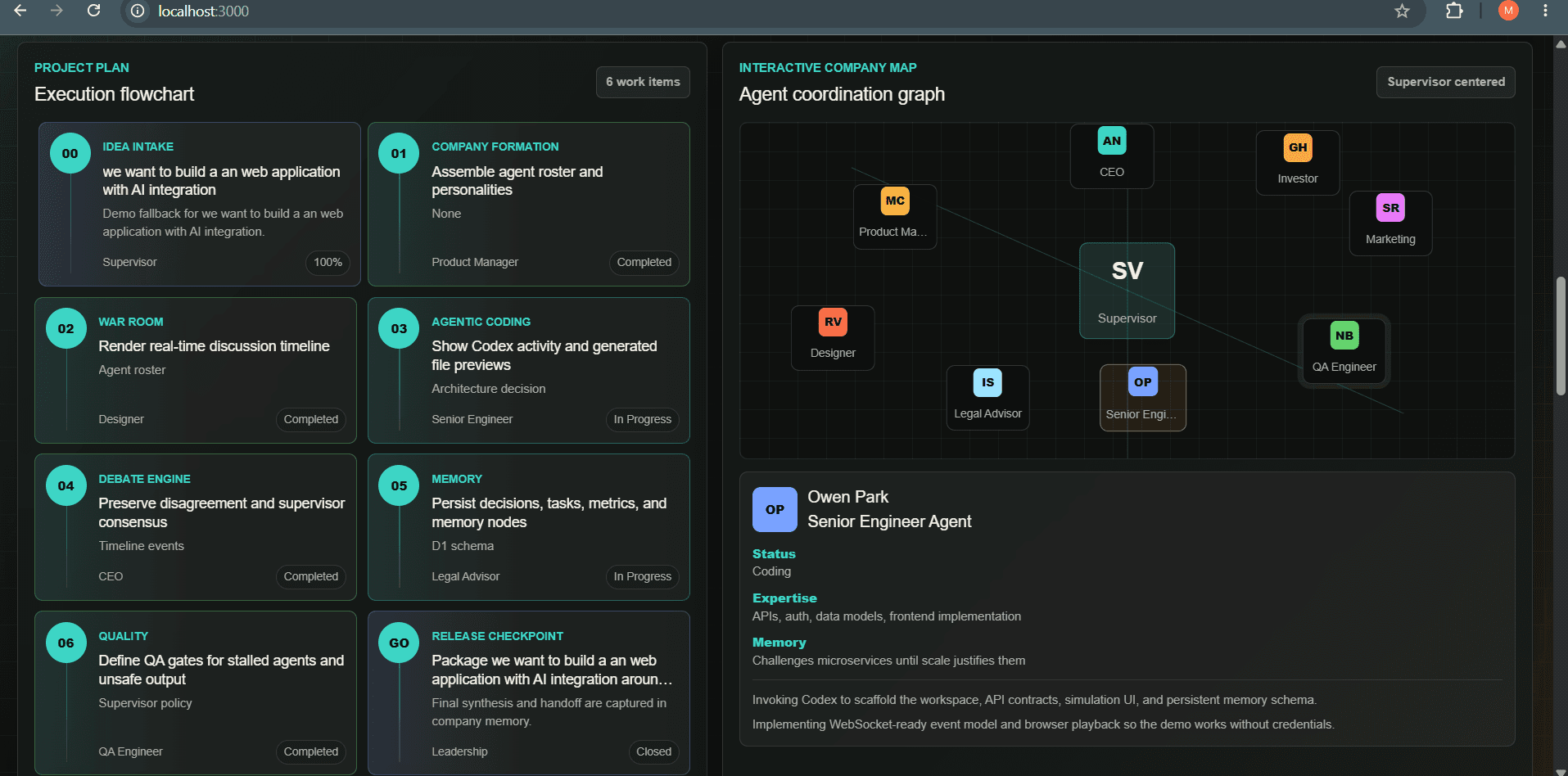Click the Supervisor centered button
Image resolution: width=1568 pixels, height=776 pixels.
point(1446,82)
